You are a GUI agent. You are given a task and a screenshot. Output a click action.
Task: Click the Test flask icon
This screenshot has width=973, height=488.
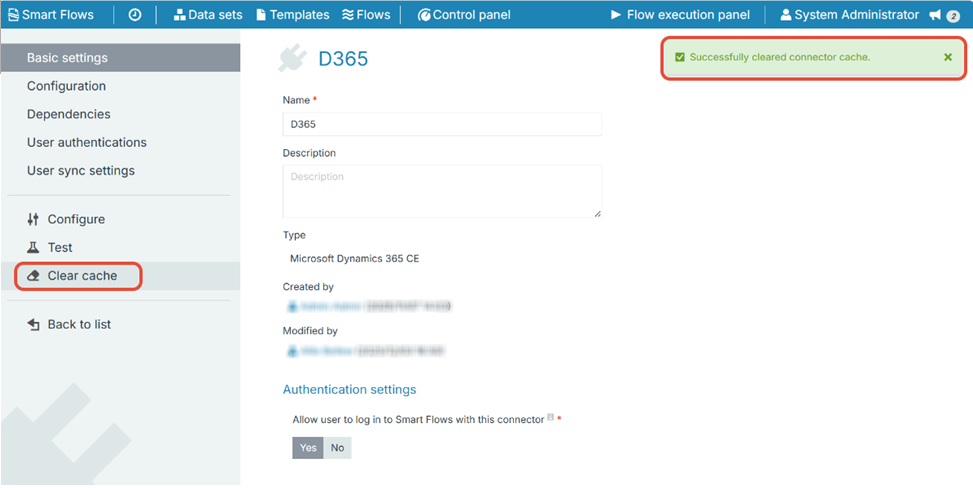click(x=33, y=247)
